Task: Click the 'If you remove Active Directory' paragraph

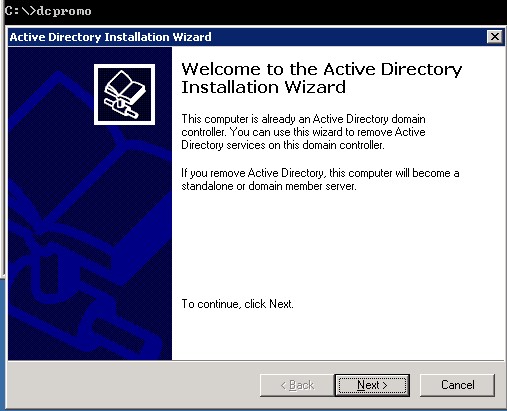Action: [x=320, y=179]
